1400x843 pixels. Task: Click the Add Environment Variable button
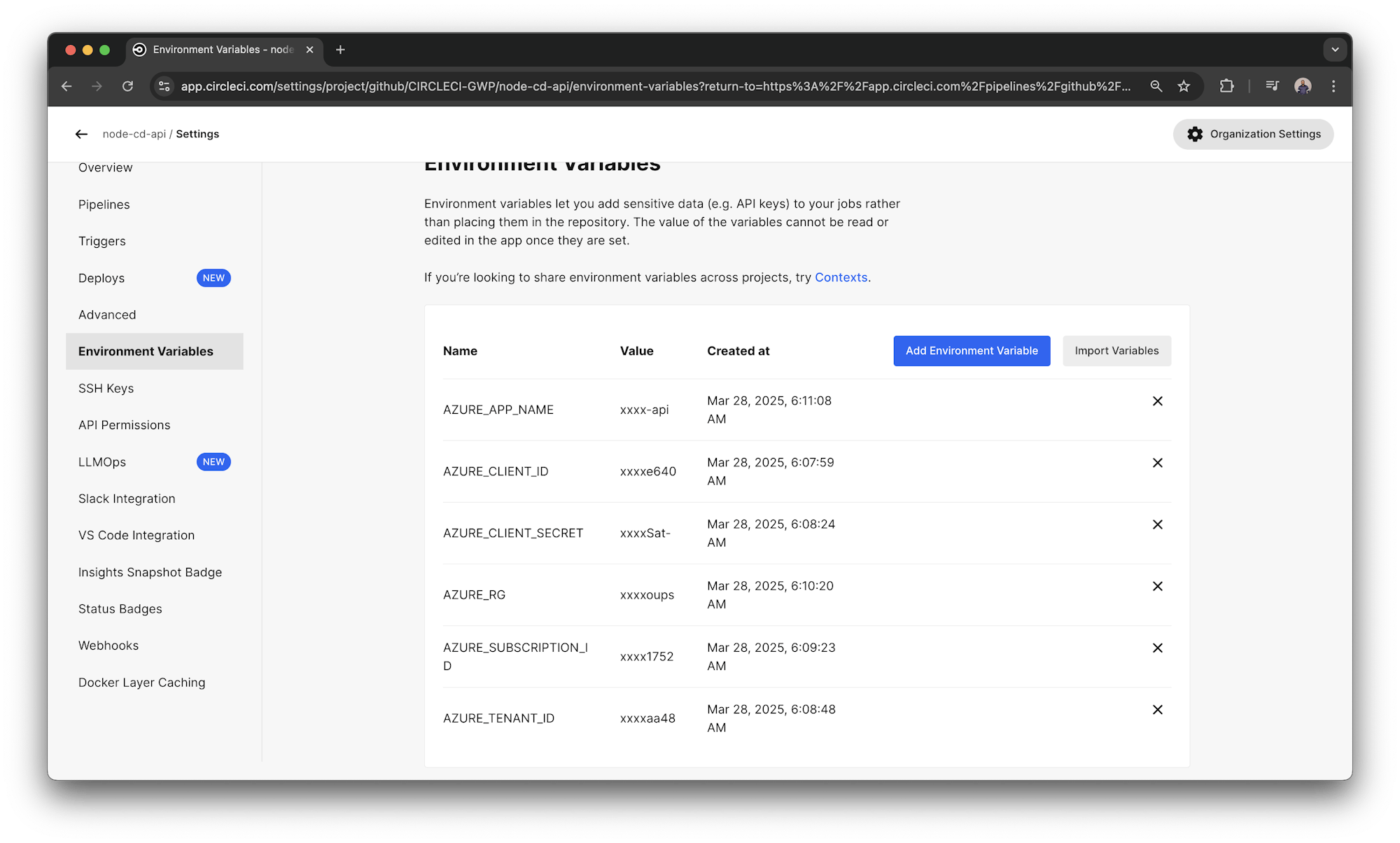[971, 351]
